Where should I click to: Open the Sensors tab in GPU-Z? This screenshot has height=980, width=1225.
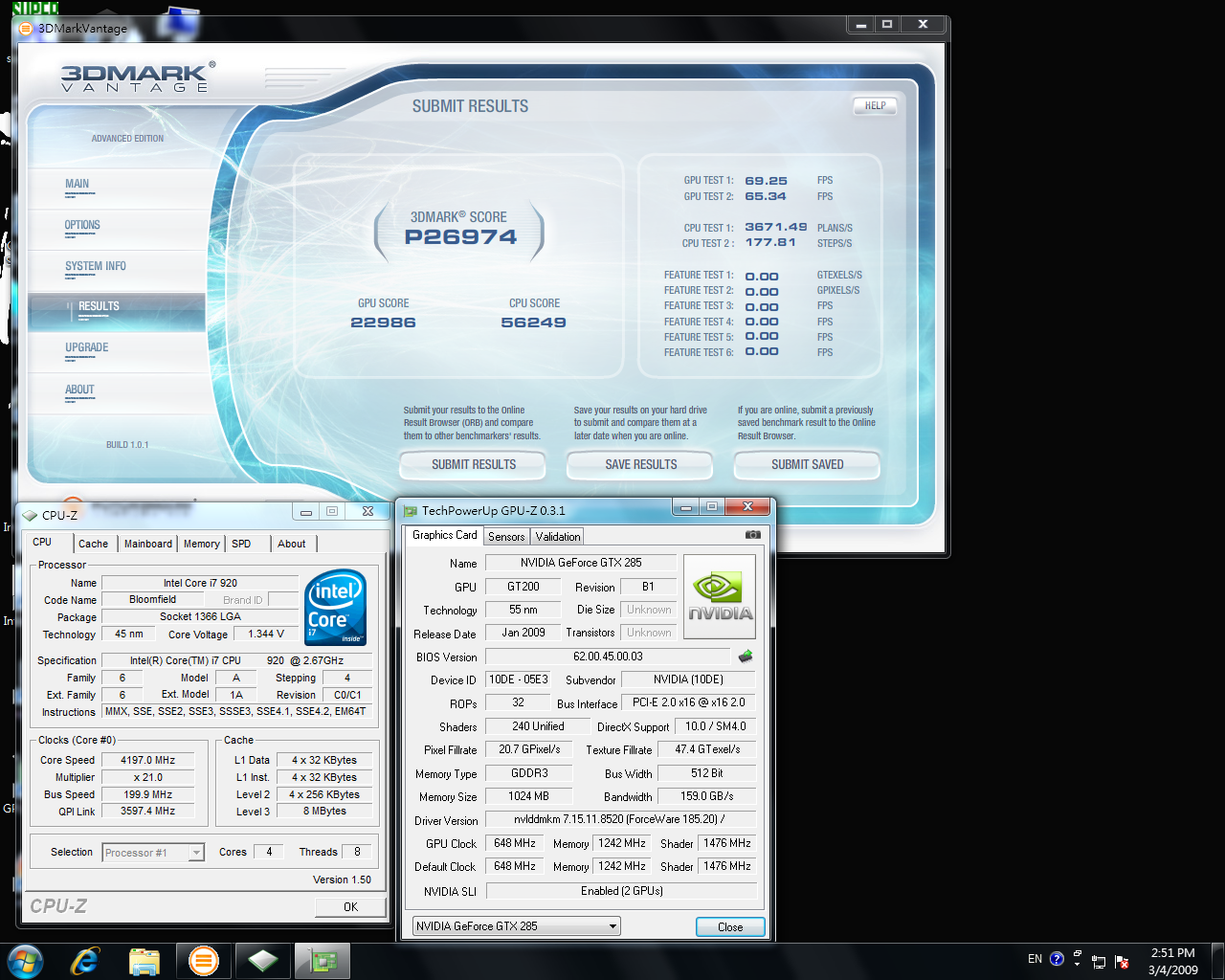point(506,537)
